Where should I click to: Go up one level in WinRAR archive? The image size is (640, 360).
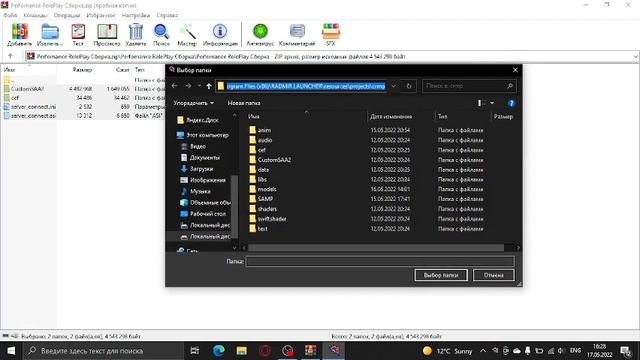tap(10, 56)
